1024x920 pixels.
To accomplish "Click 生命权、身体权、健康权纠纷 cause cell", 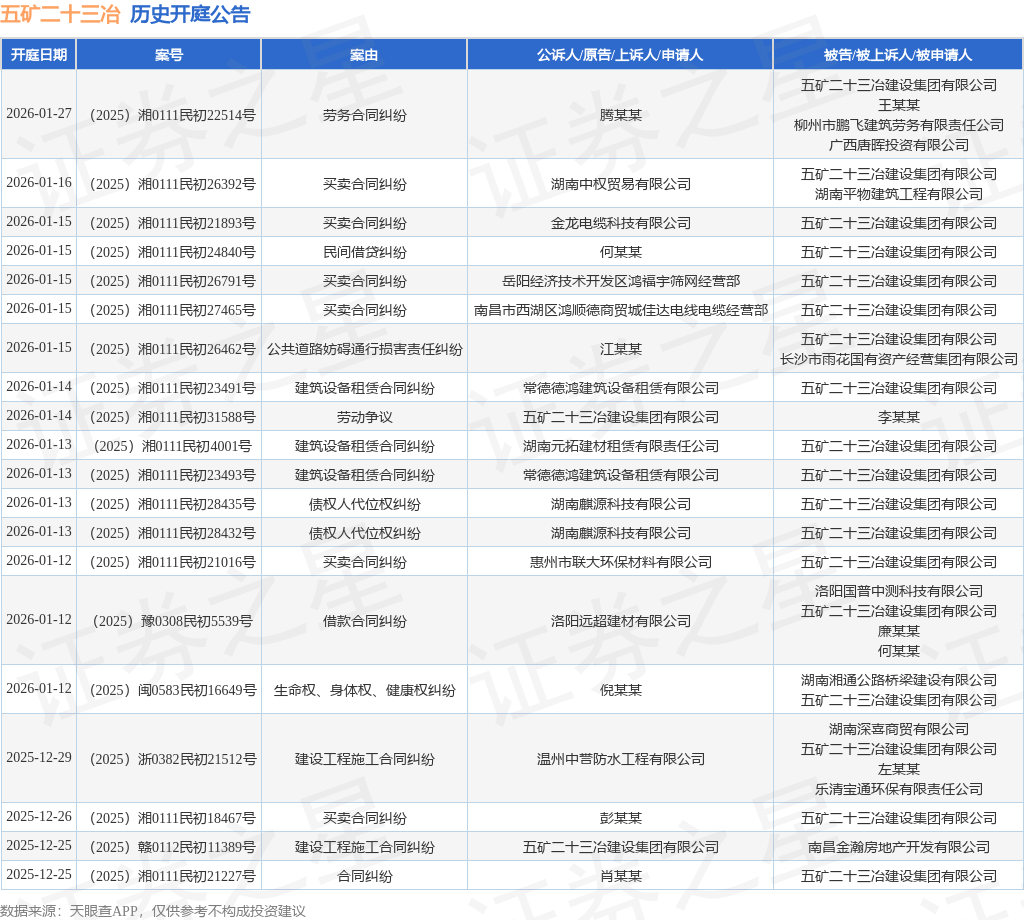I will (364, 690).
